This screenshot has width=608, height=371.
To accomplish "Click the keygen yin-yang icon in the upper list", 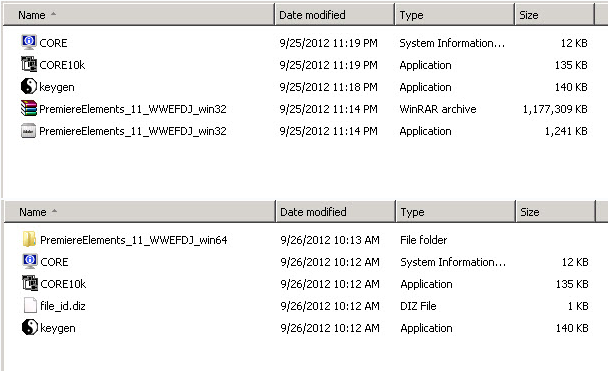I will click(x=29, y=86).
